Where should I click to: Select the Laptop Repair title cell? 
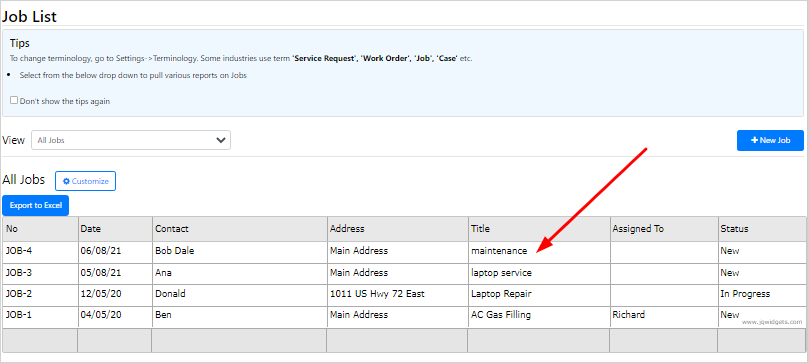539,294
